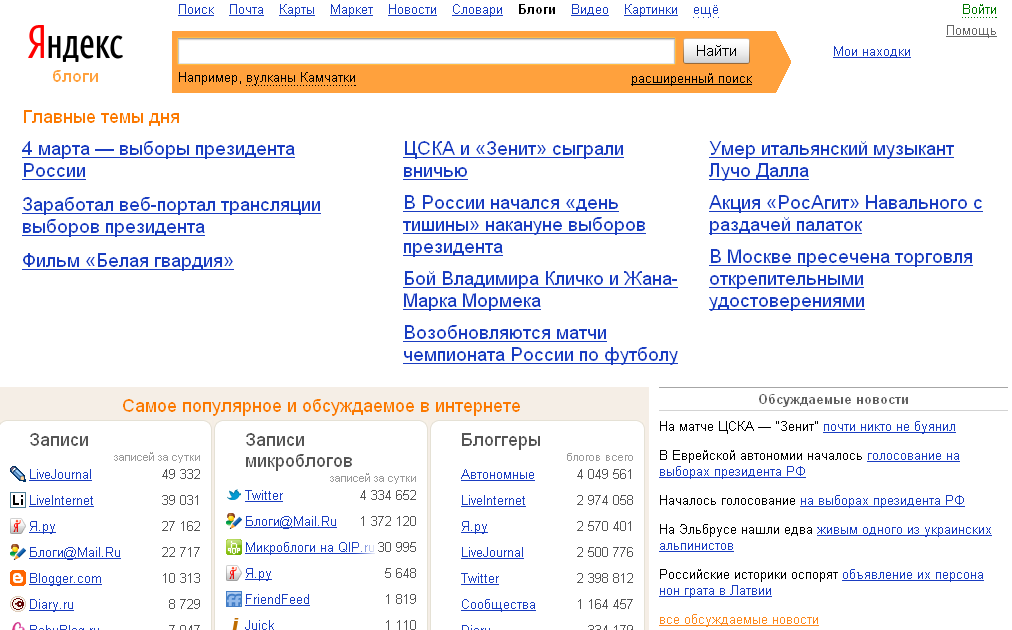The width and height of the screenshot is (1012, 630).
Task: Open LiveInternet link in Записи
Action: pyautogui.click(x=61, y=500)
